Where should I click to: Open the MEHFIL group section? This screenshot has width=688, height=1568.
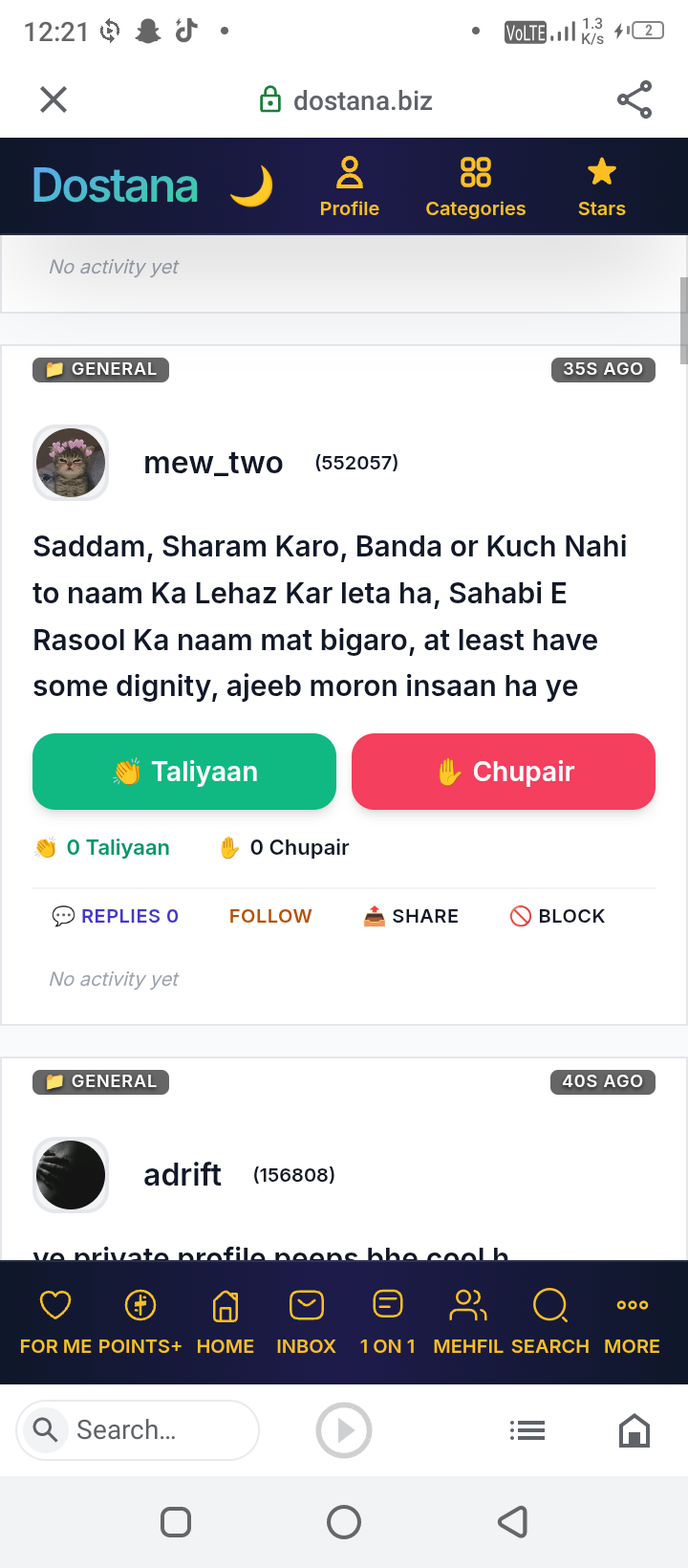(x=468, y=1321)
